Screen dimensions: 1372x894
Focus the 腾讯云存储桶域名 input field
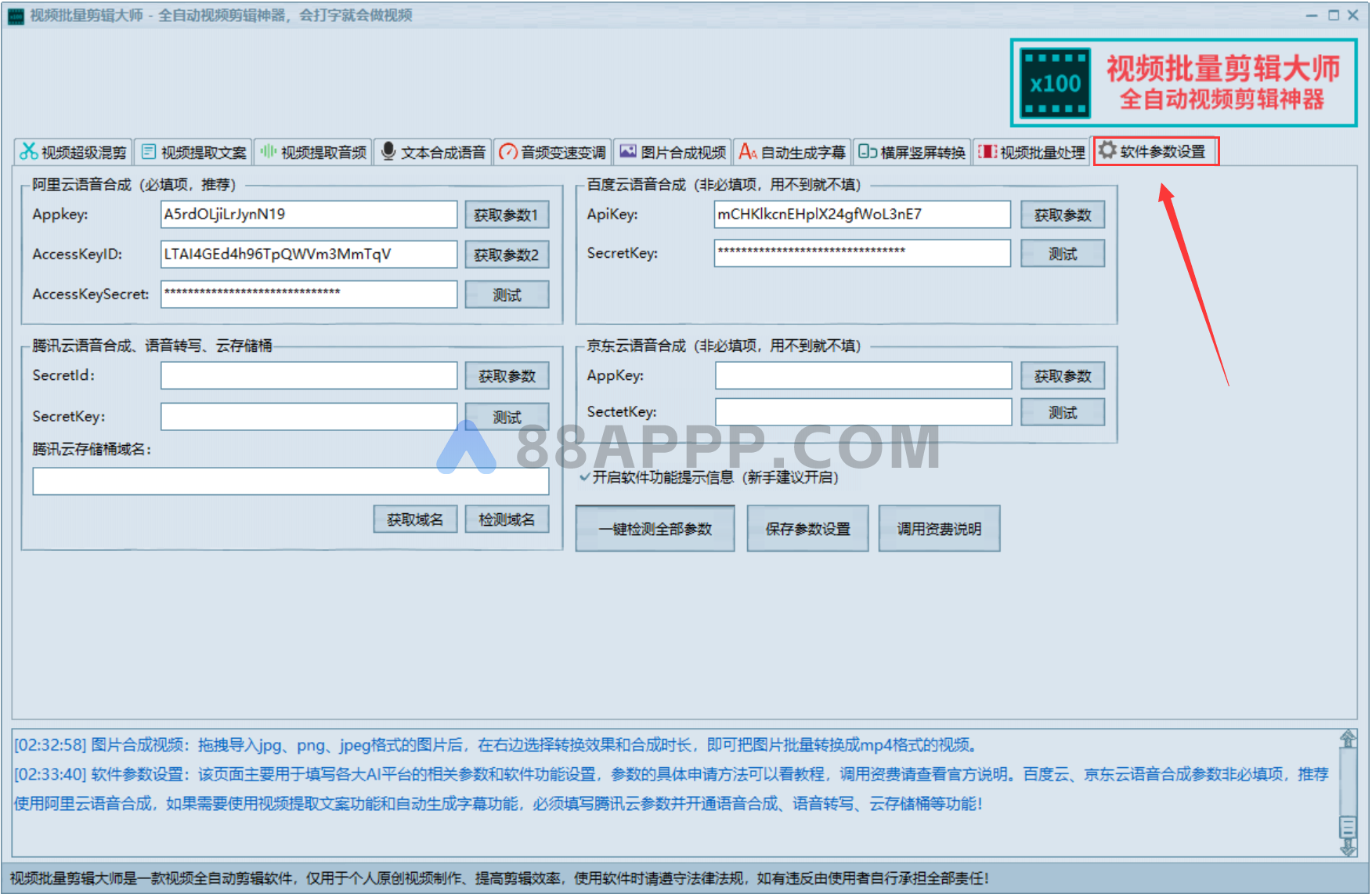(x=291, y=481)
